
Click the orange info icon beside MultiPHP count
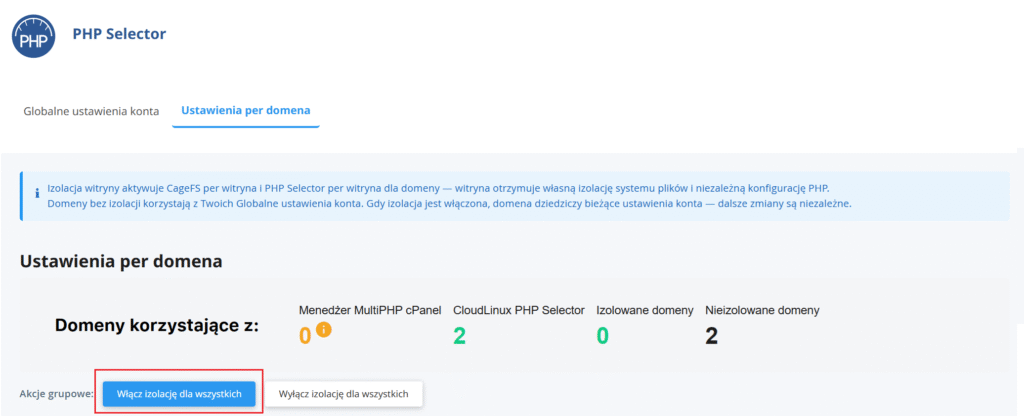[x=324, y=331]
